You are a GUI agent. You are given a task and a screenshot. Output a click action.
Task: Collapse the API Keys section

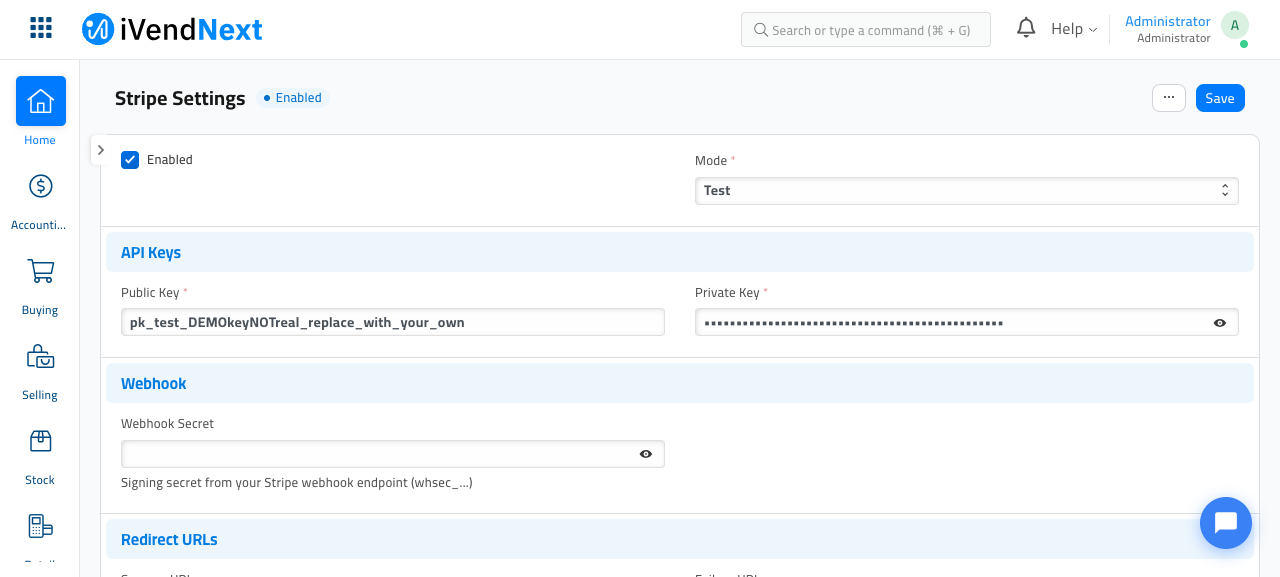680,253
